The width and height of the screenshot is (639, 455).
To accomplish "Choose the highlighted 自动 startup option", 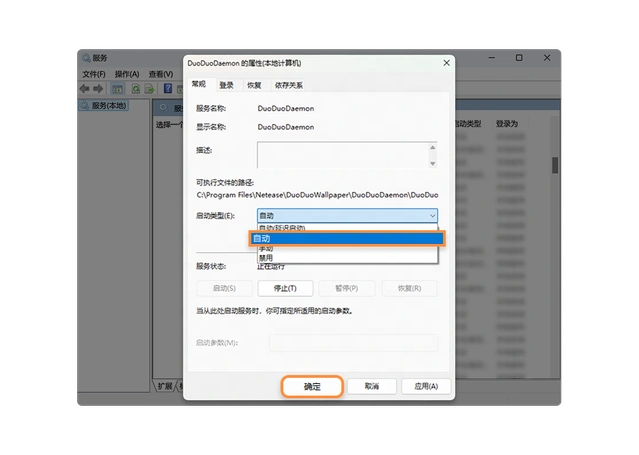I will (345, 238).
